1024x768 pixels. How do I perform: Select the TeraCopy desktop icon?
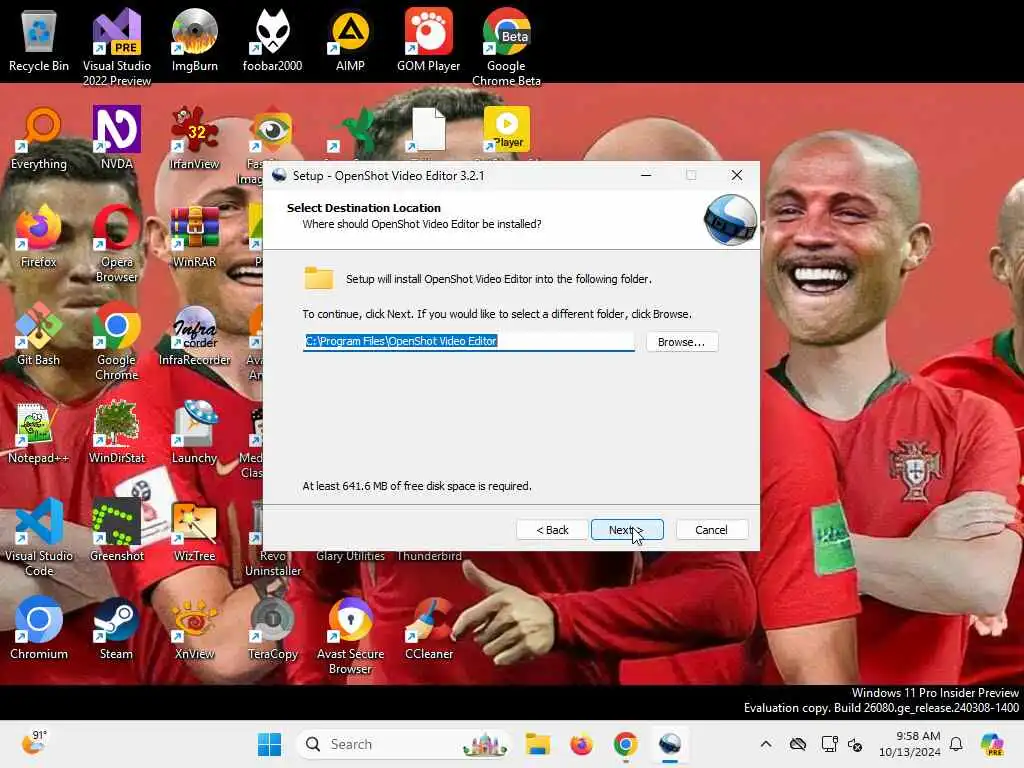click(x=272, y=628)
